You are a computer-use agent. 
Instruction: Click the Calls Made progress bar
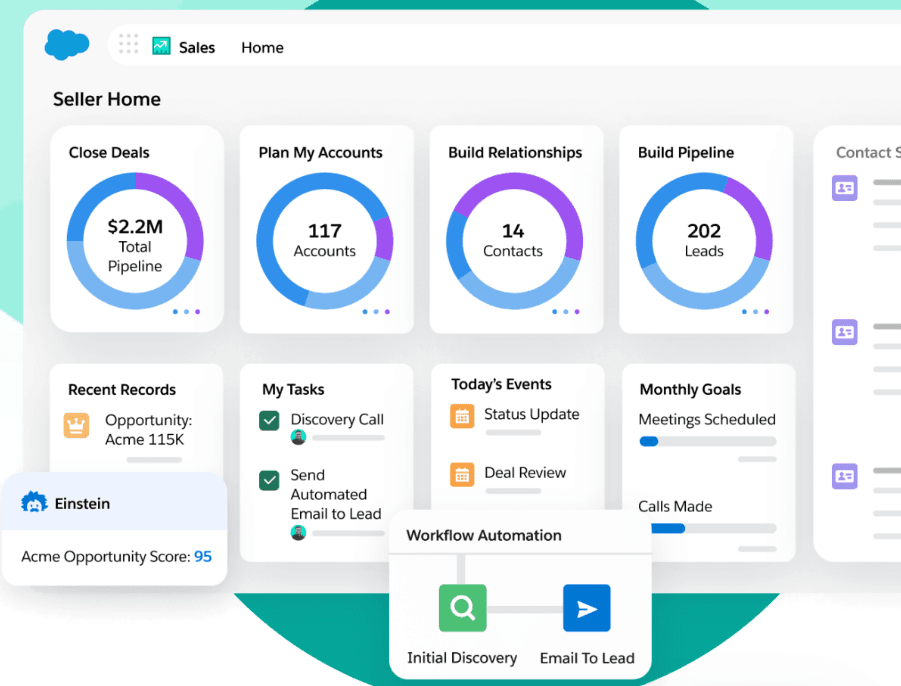coord(713,528)
